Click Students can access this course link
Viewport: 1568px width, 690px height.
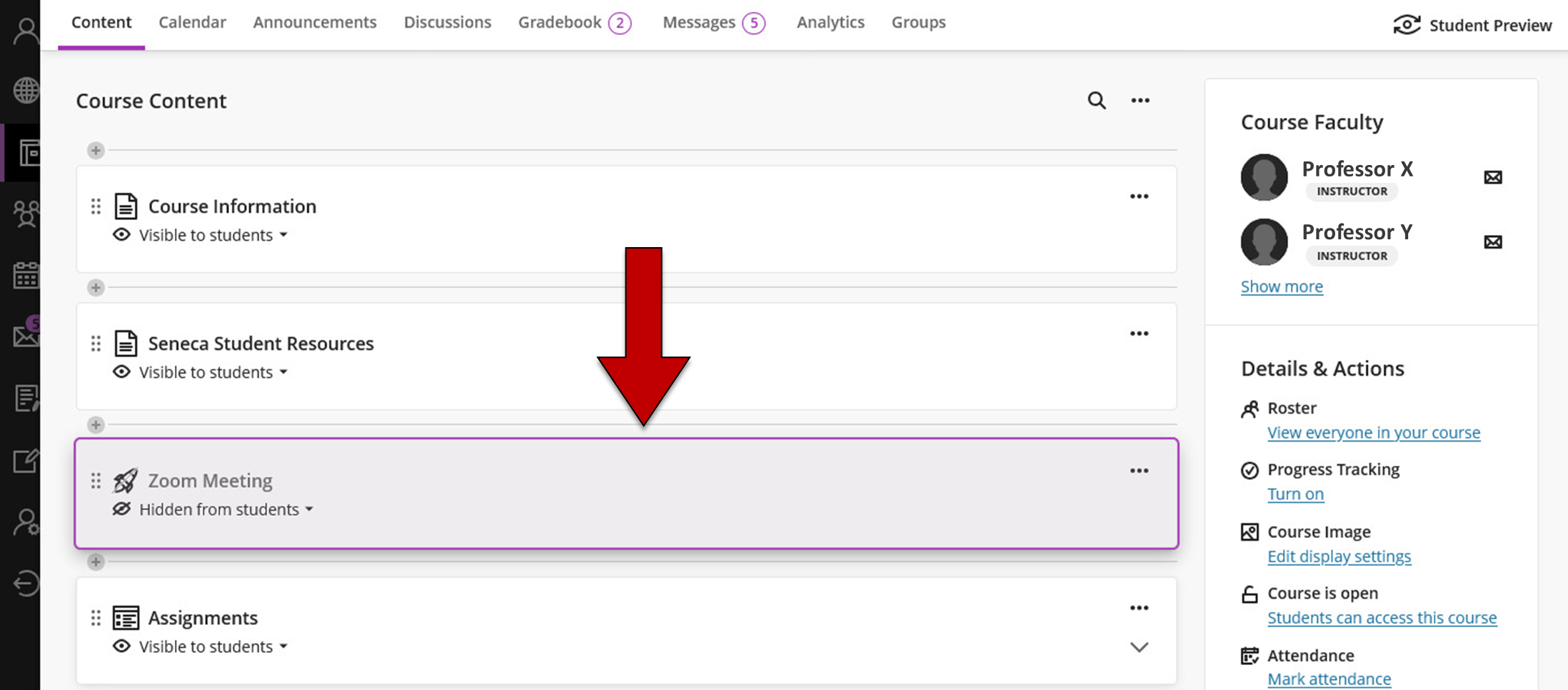click(1382, 618)
